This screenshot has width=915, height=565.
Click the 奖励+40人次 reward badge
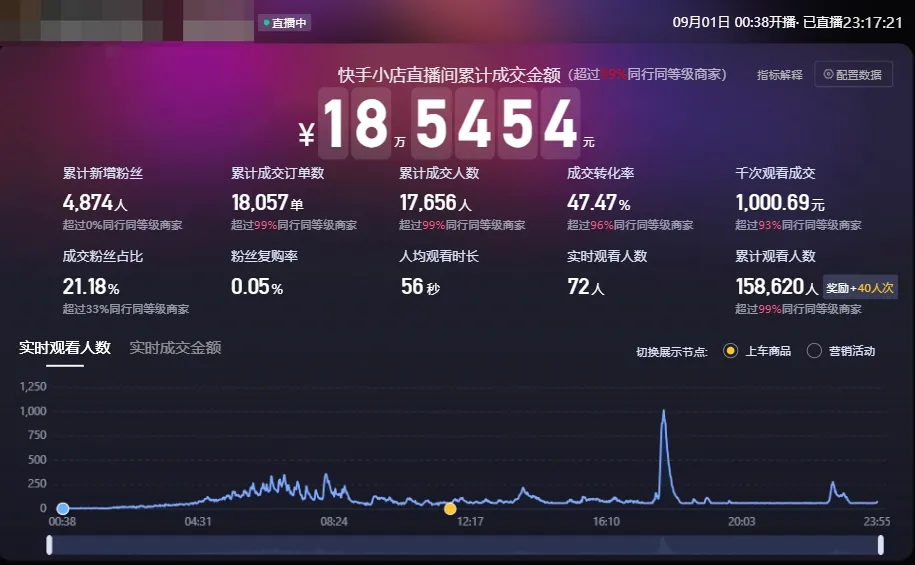(x=859, y=288)
